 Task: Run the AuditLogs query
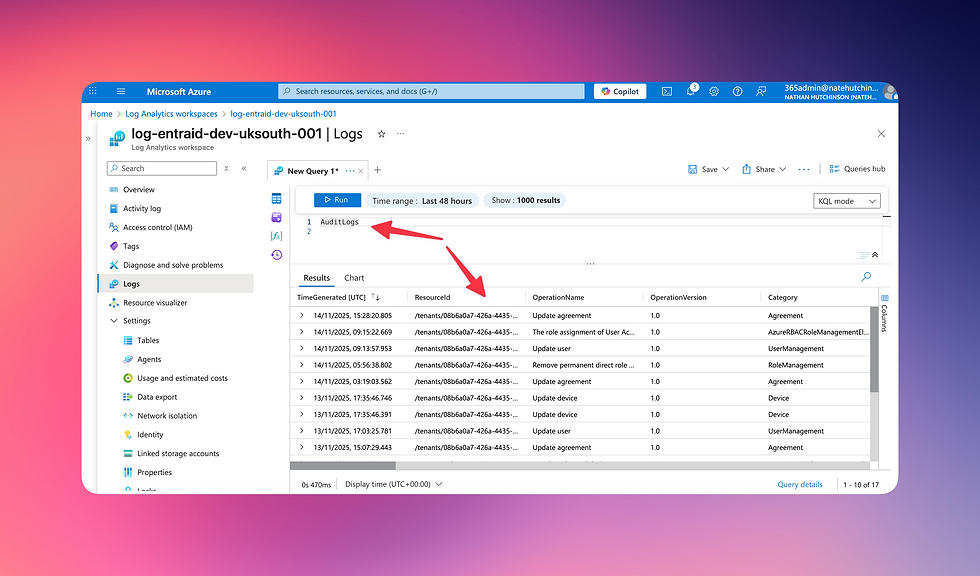(336, 200)
